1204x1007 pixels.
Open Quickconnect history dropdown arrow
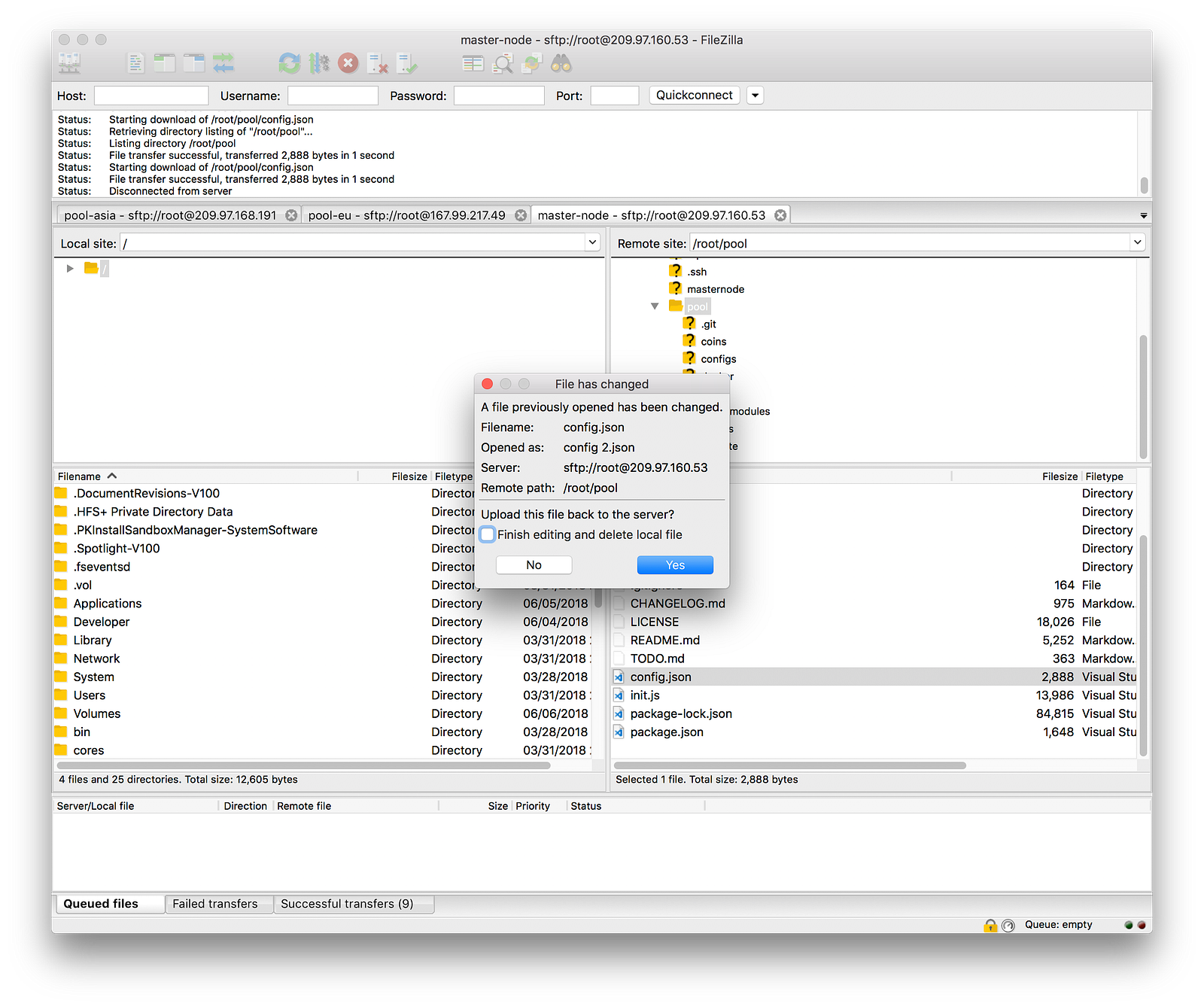pos(756,96)
